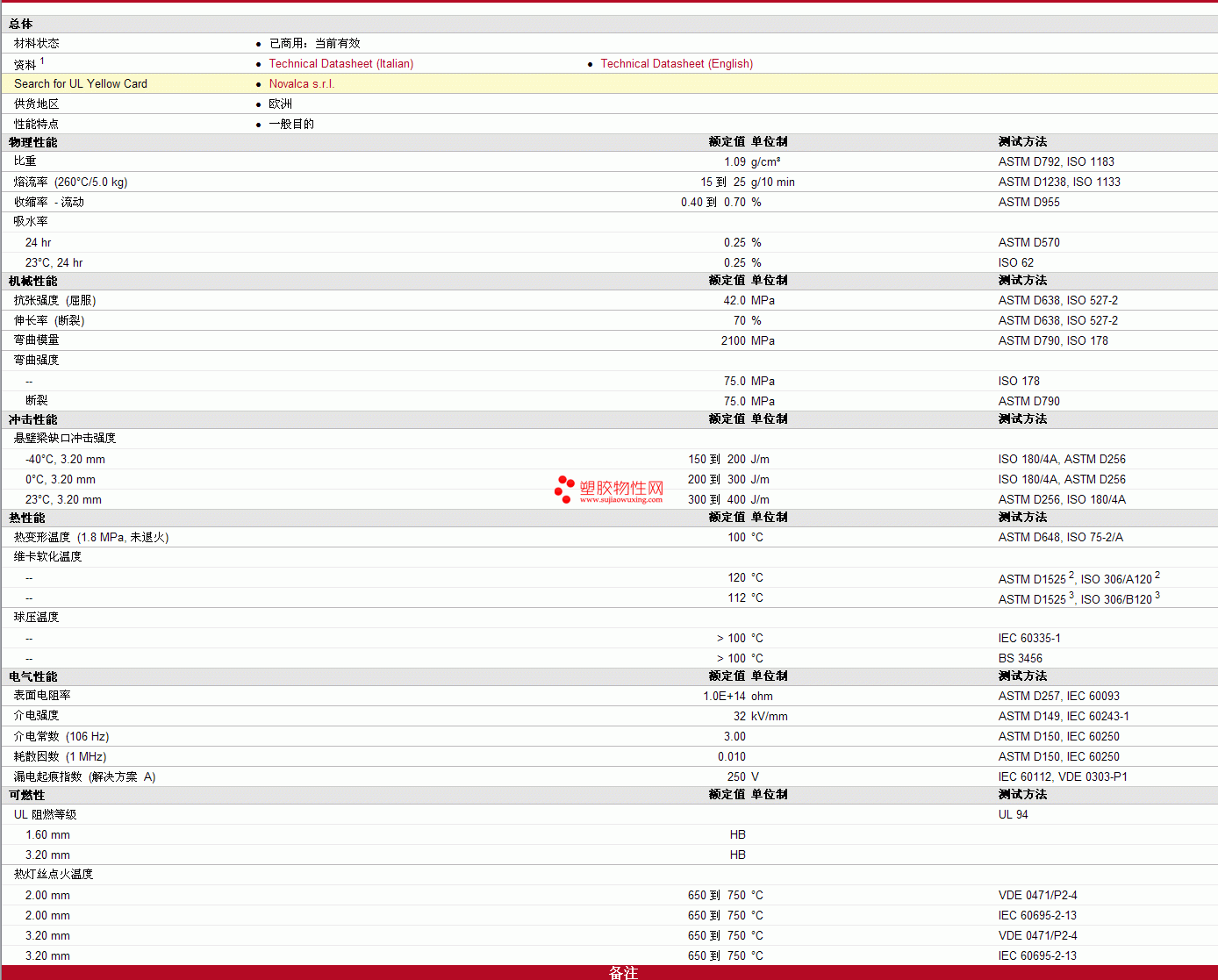Viewport: 1218px width, 980px height.
Task: Click the Novalca s.r.l. link
Action: (301, 84)
